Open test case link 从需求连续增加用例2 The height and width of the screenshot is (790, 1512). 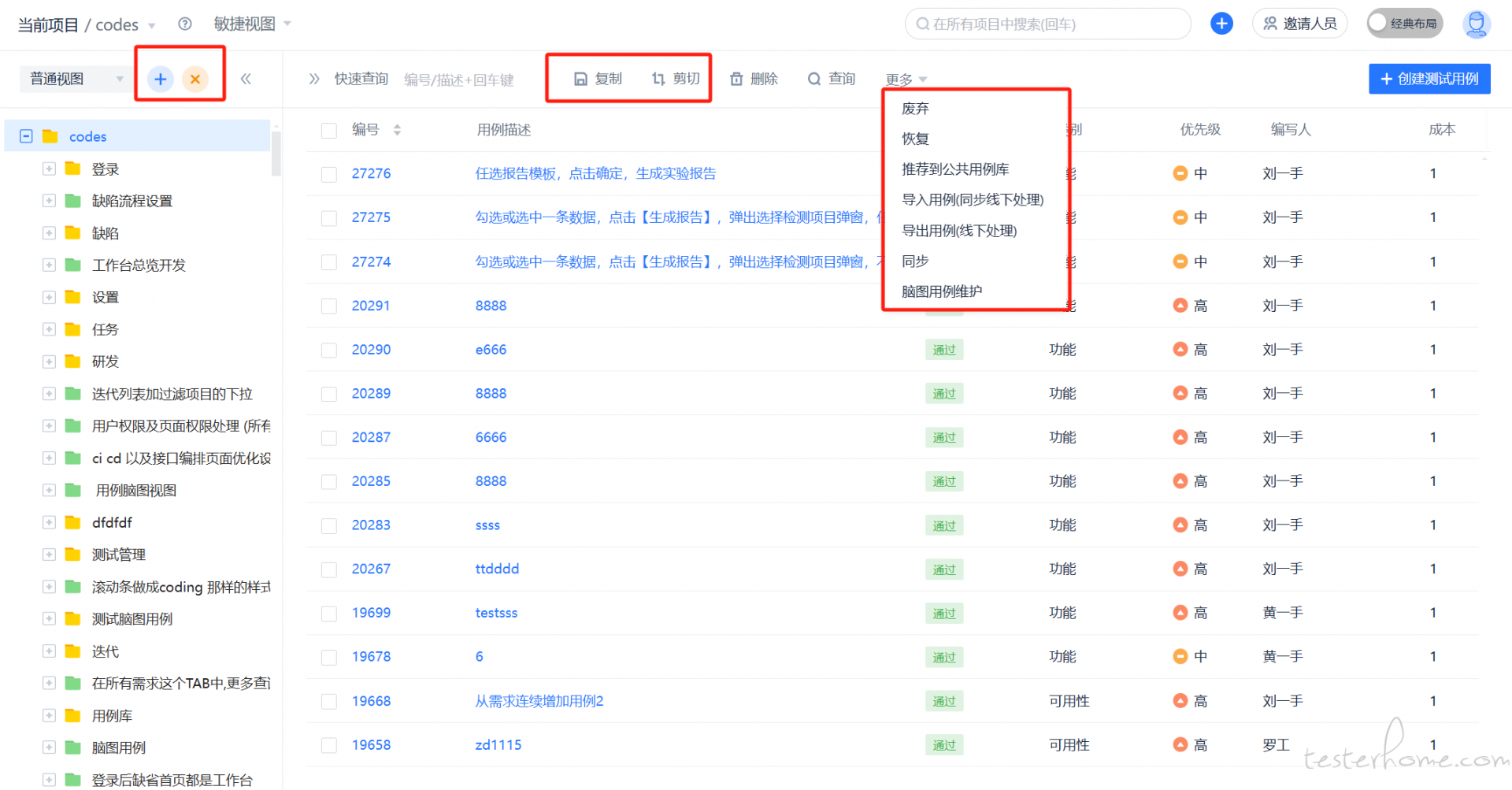point(539,701)
